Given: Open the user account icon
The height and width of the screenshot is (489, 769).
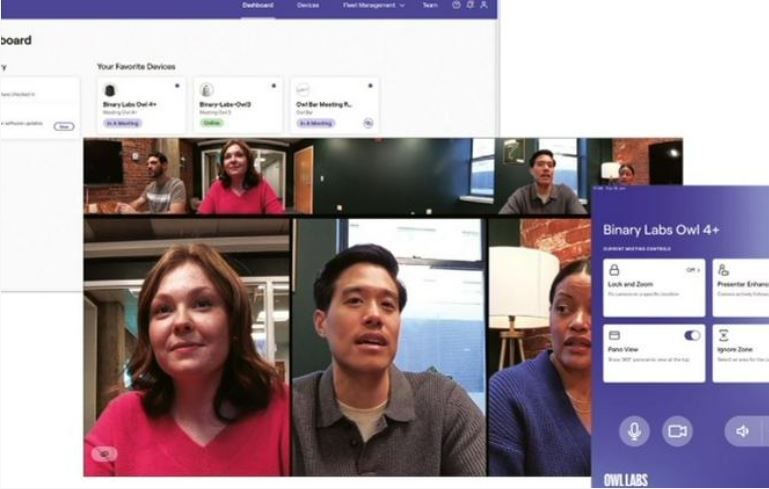Looking at the screenshot, I should [484, 5].
